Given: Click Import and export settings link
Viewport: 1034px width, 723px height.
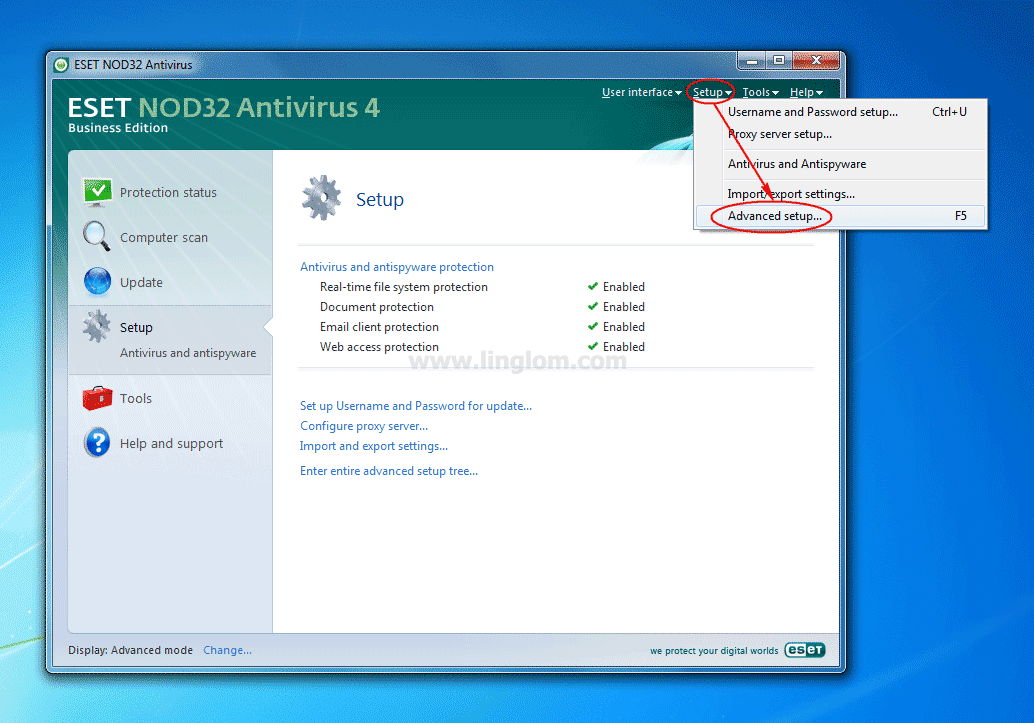Looking at the screenshot, I should (x=374, y=446).
